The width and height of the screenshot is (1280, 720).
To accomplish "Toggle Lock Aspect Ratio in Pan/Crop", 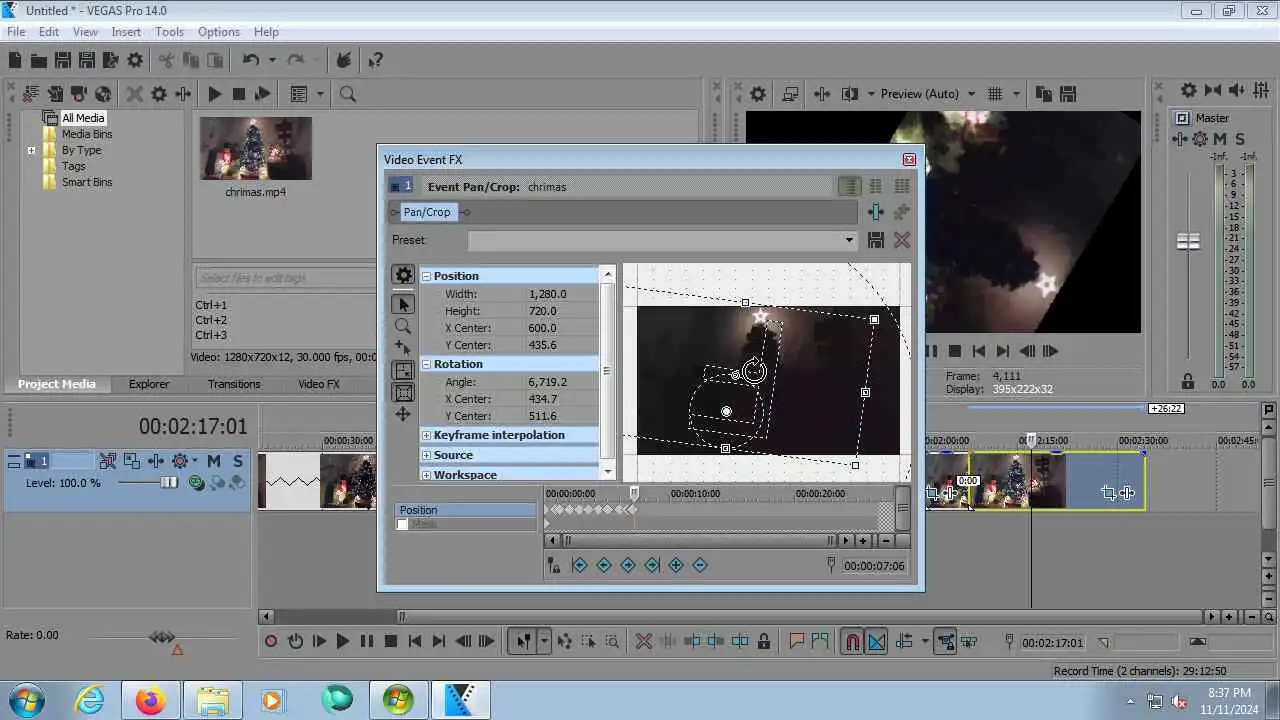I will 403,370.
